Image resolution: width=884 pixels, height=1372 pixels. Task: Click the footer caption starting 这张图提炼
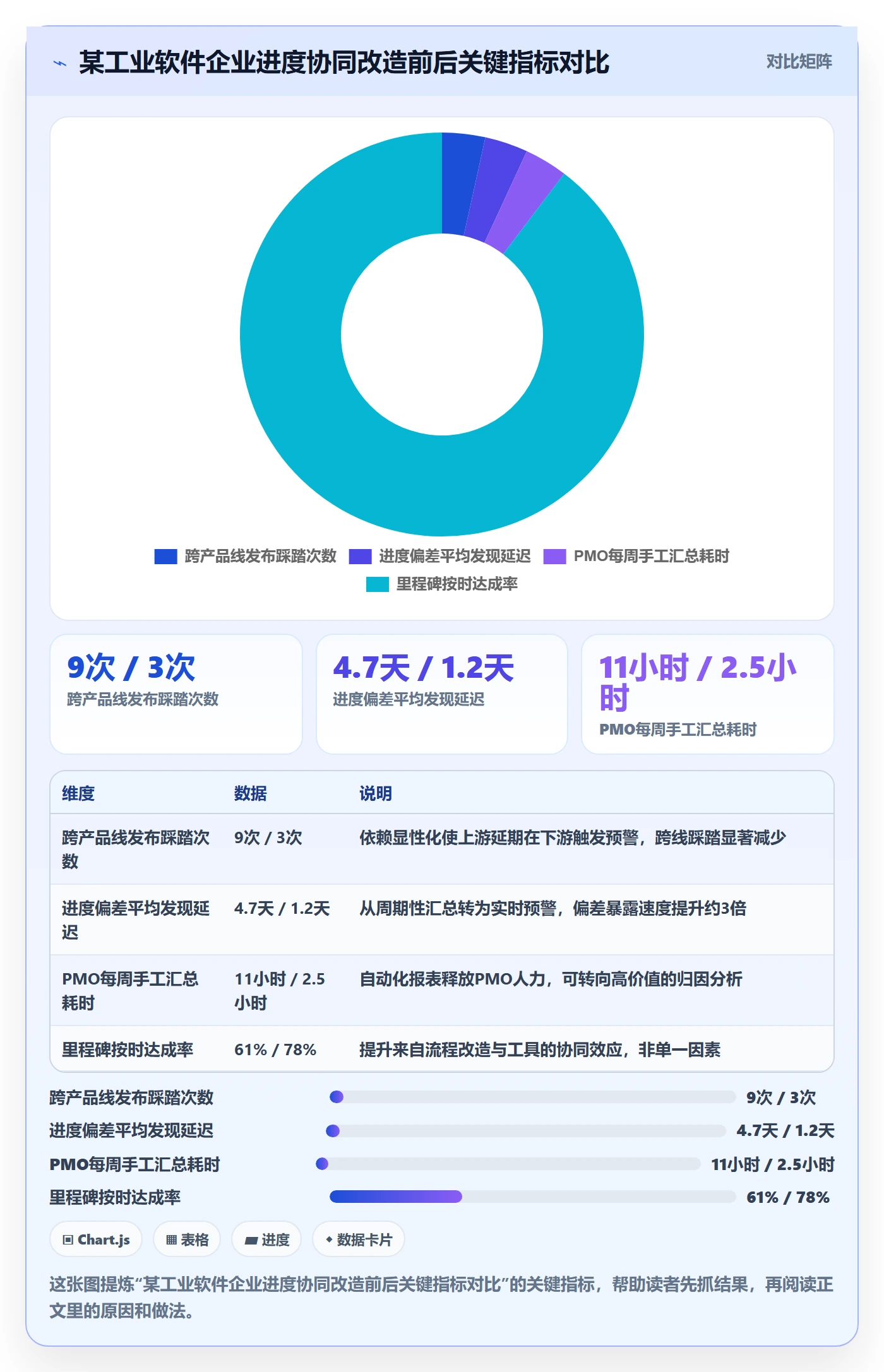tap(441, 1298)
